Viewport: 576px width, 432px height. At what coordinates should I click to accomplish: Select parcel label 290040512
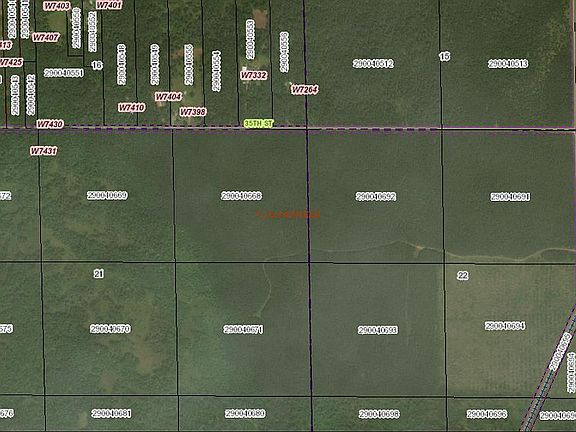(373, 64)
